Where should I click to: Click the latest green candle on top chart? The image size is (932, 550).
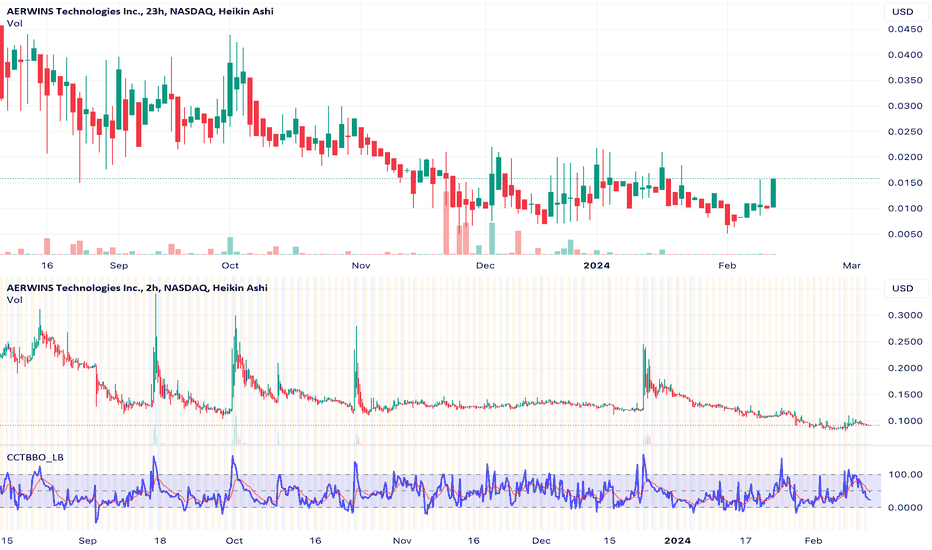point(773,193)
